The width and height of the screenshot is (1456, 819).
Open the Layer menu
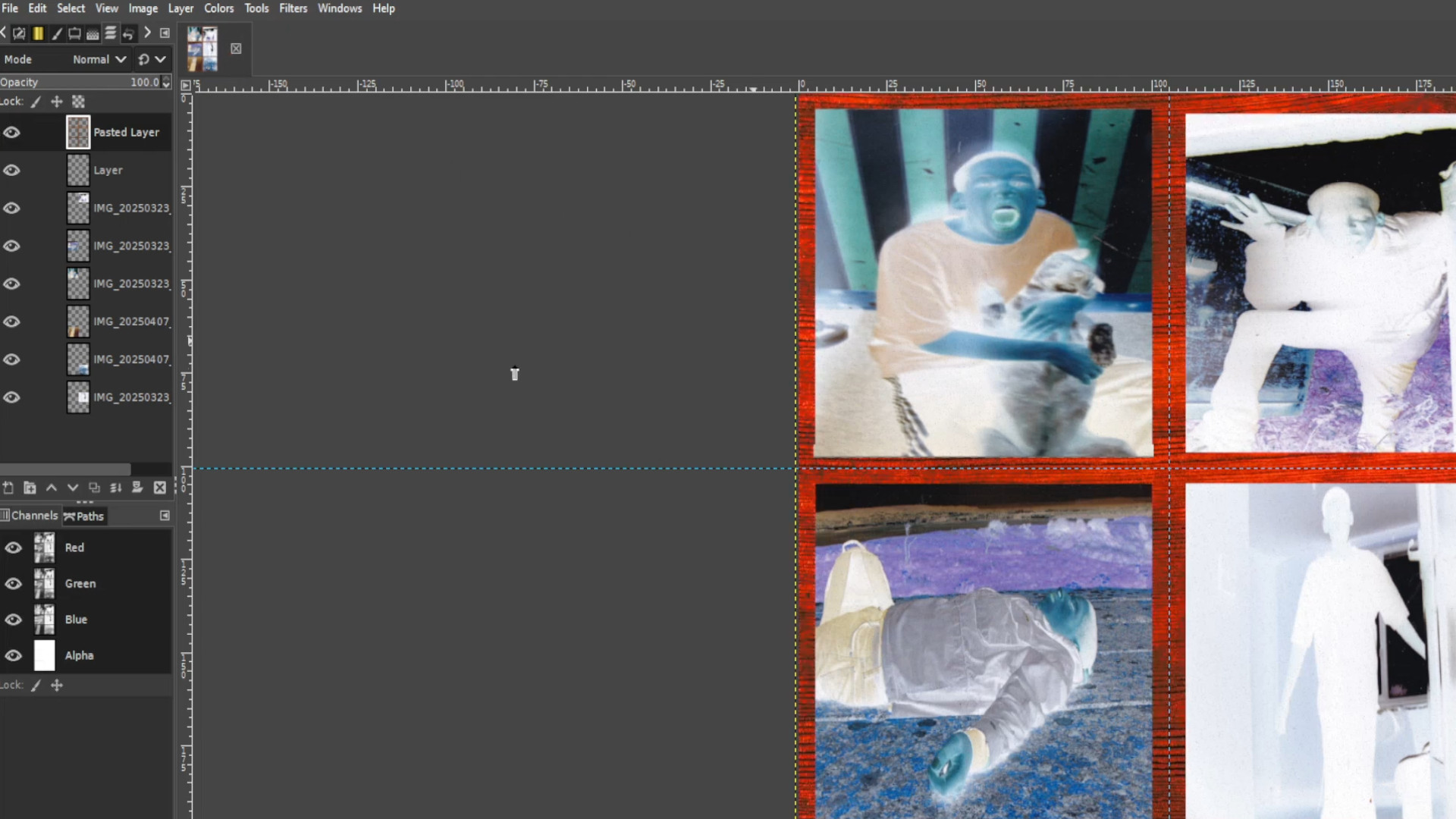pyautogui.click(x=180, y=8)
